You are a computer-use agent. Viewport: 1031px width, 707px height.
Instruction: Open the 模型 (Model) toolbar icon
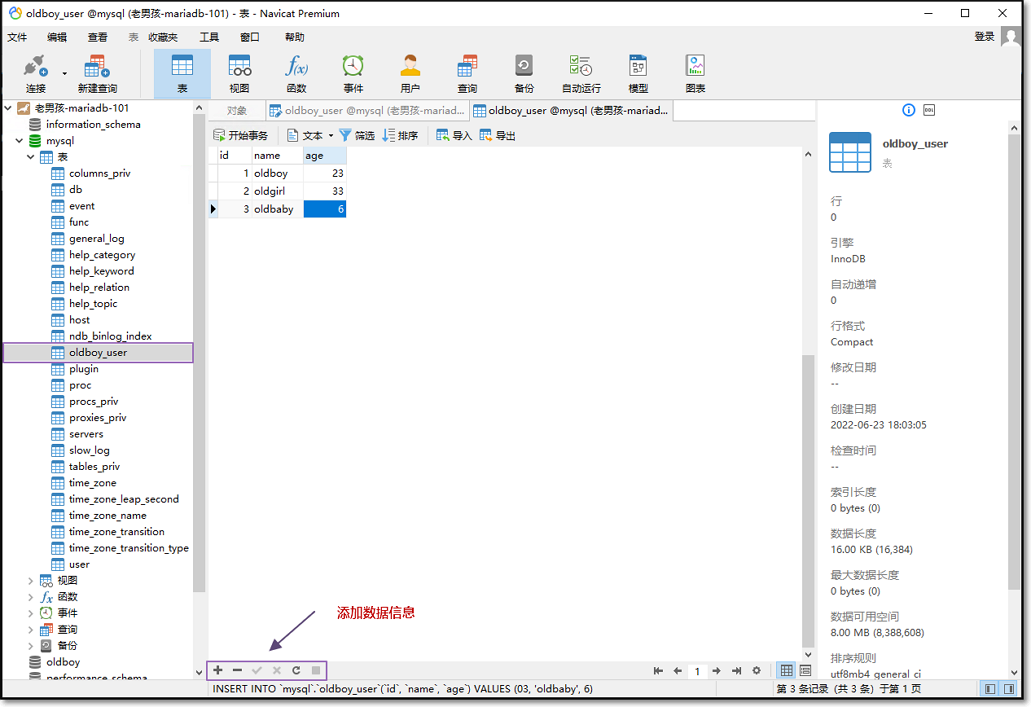(638, 72)
